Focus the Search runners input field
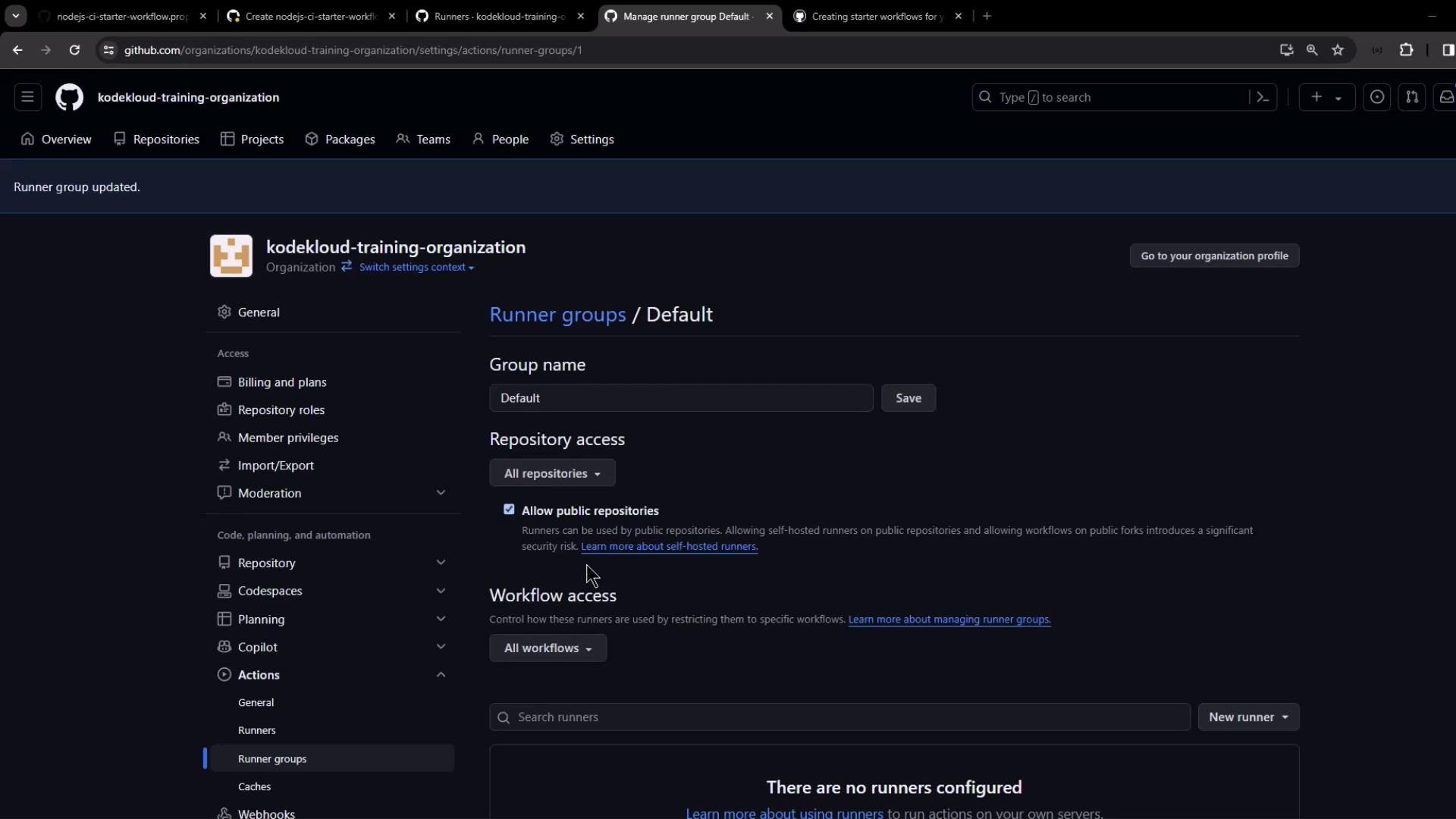1456x819 pixels. pyautogui.click(x=842, y=717)
